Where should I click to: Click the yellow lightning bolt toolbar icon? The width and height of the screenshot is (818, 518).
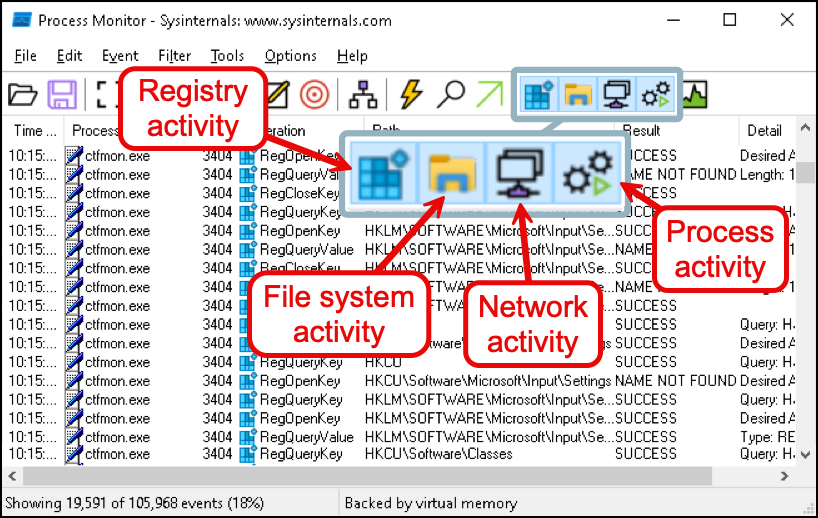click(x=411, y=94)
